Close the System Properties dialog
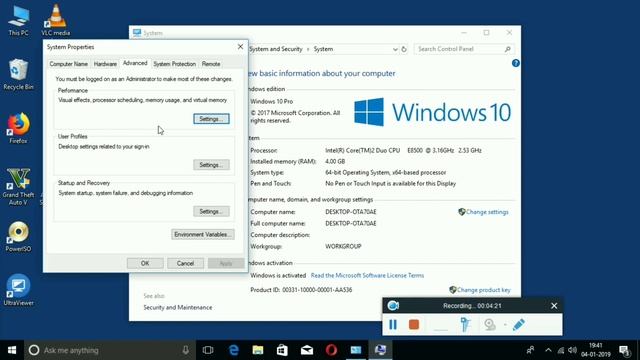The height and width of the screenshot is (360, 640). [x=240, y=47]
